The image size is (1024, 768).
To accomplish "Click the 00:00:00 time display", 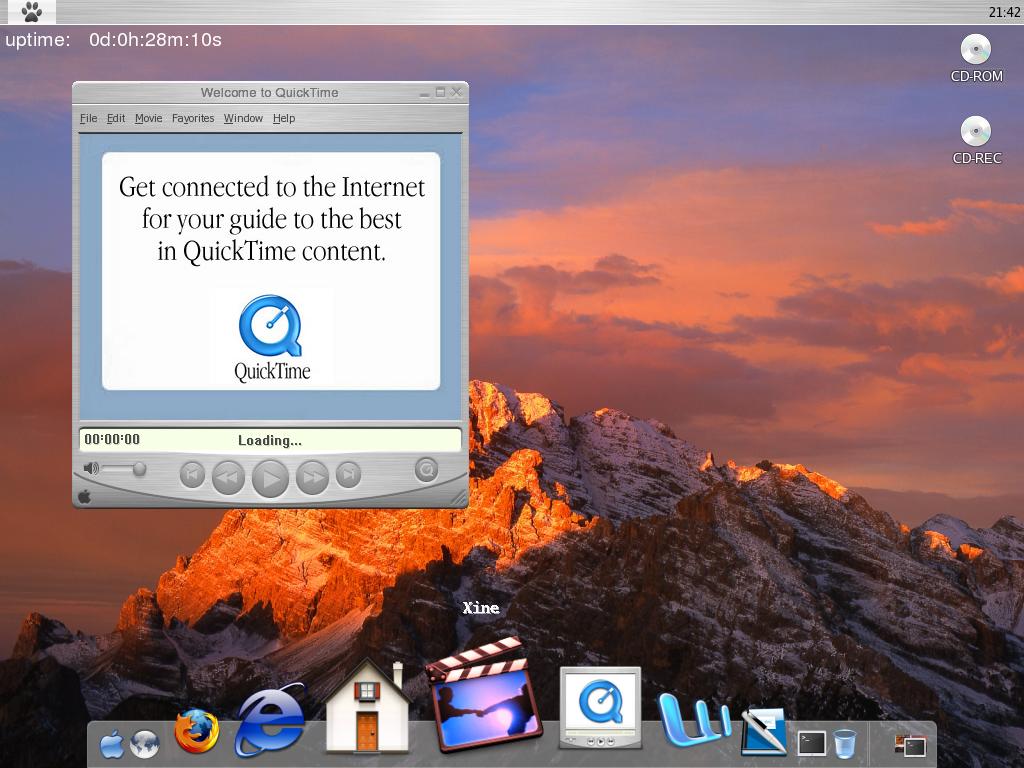I will [112, 440].
